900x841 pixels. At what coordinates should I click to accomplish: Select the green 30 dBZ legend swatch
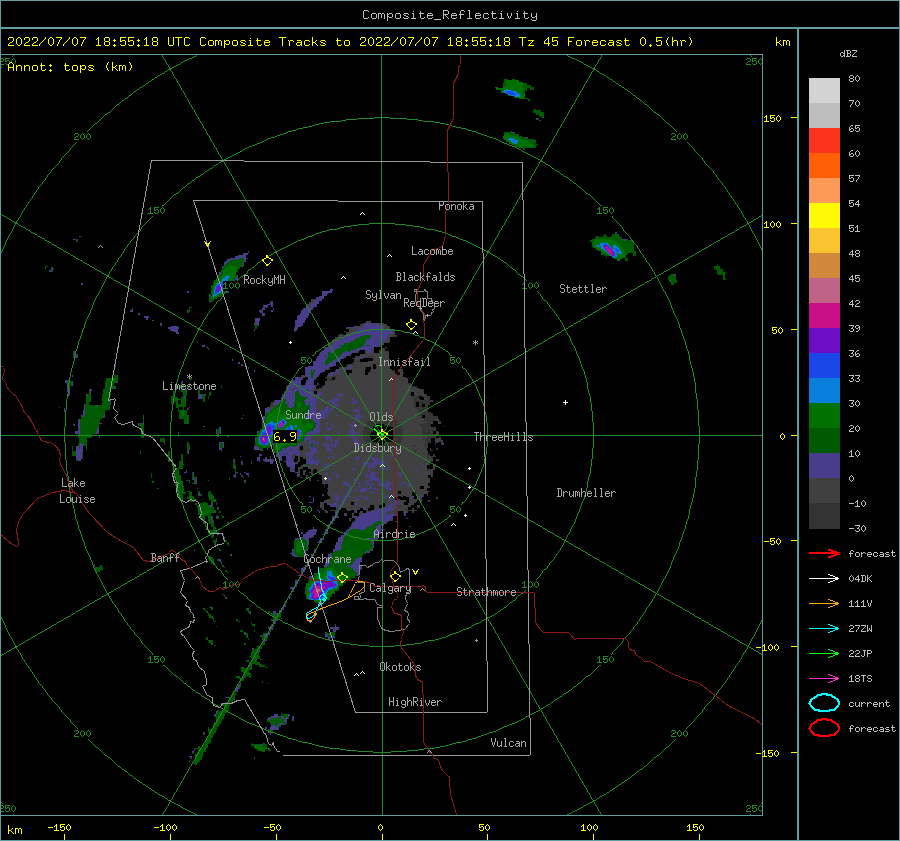pyautogui.click(x=824, y=415)
